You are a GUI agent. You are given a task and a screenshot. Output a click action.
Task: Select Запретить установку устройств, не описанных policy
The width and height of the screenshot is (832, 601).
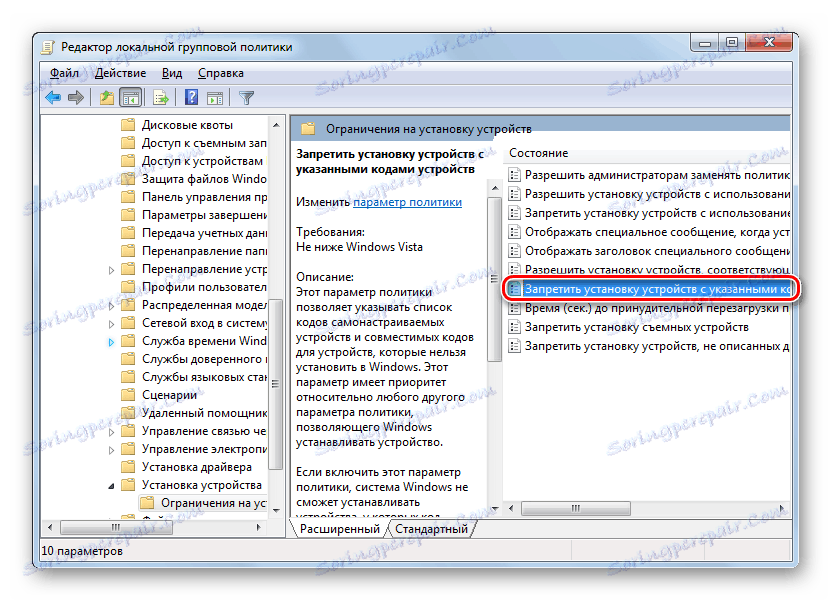pyautogui.click(x=657, y=346)
